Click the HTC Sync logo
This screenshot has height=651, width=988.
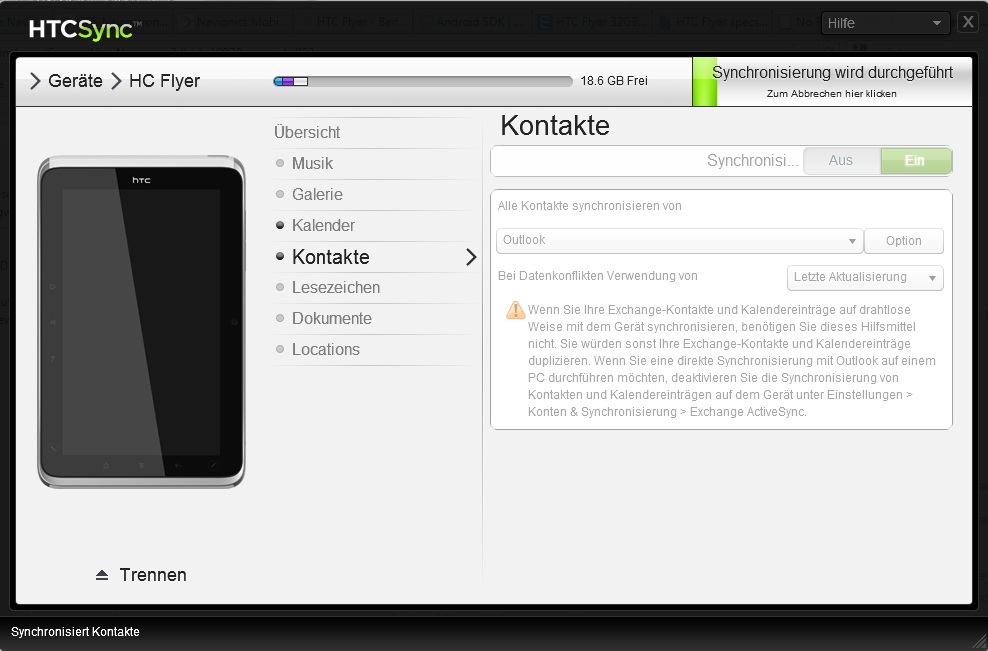[x=81, y=29]
